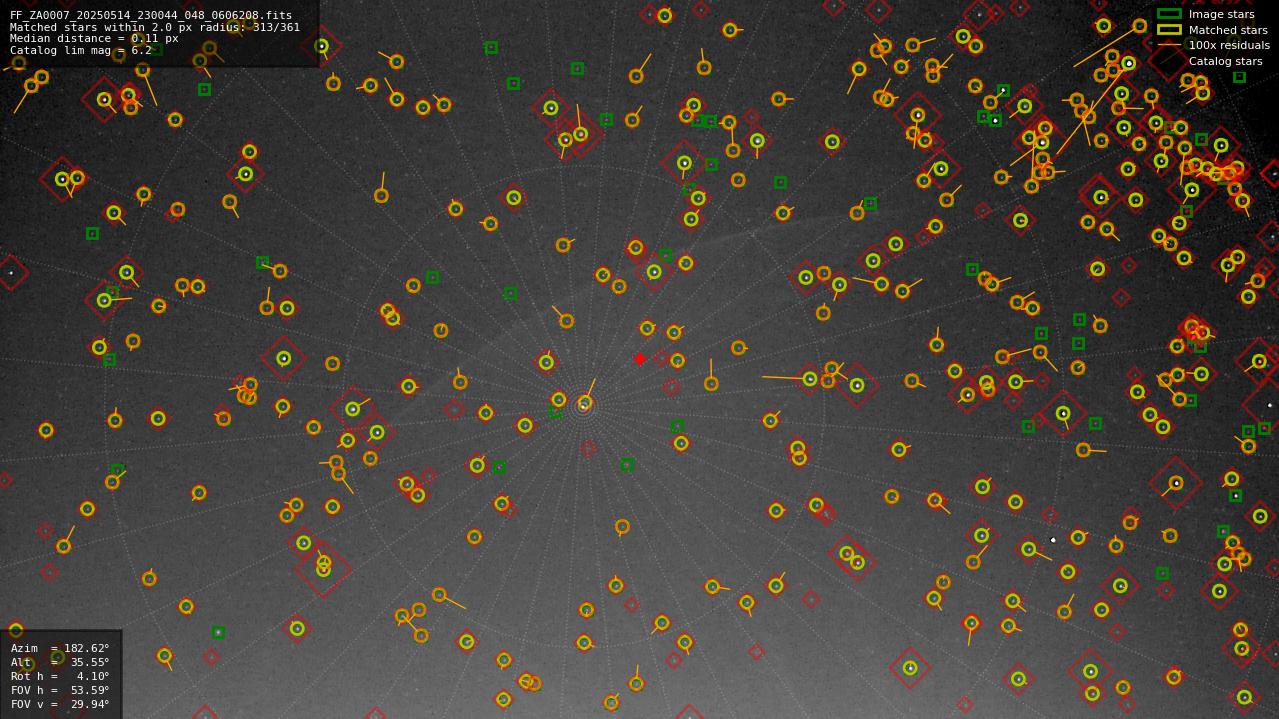Select the 'Image stars' legend label
This screenshot has height=719, width=1279.
click(1221, 14)
